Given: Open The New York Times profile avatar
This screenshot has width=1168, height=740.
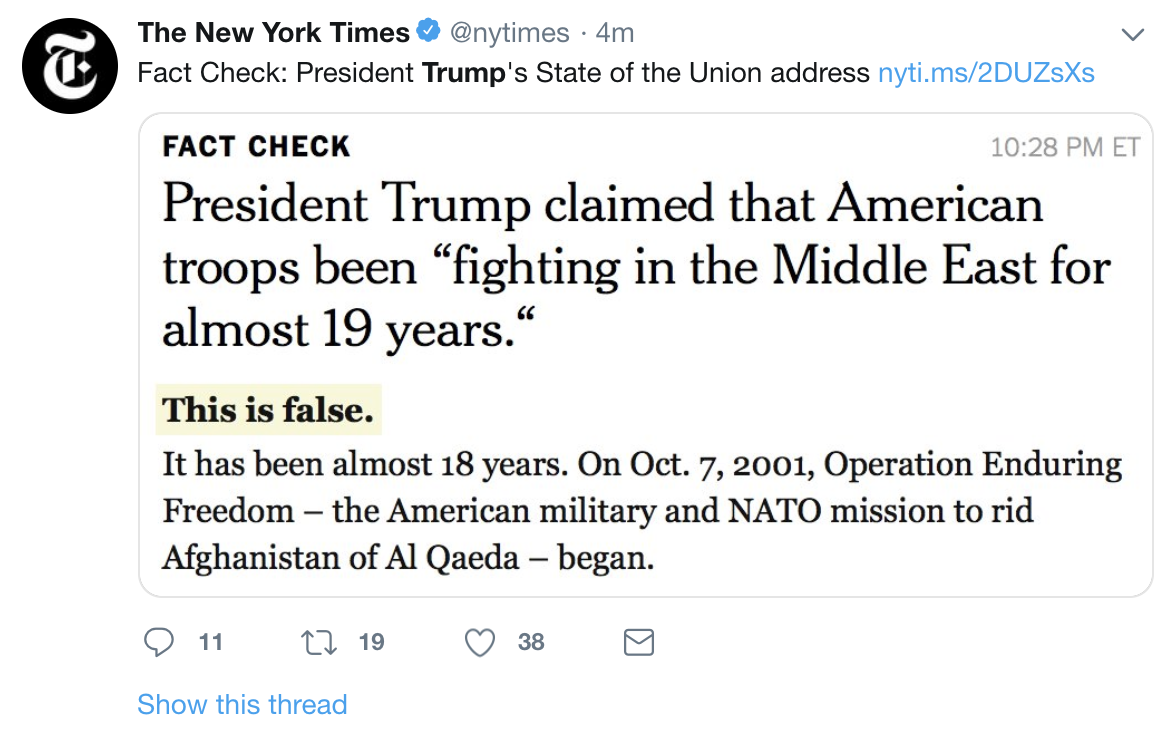Looking at the screenshot, I should (x=70, y=66).
